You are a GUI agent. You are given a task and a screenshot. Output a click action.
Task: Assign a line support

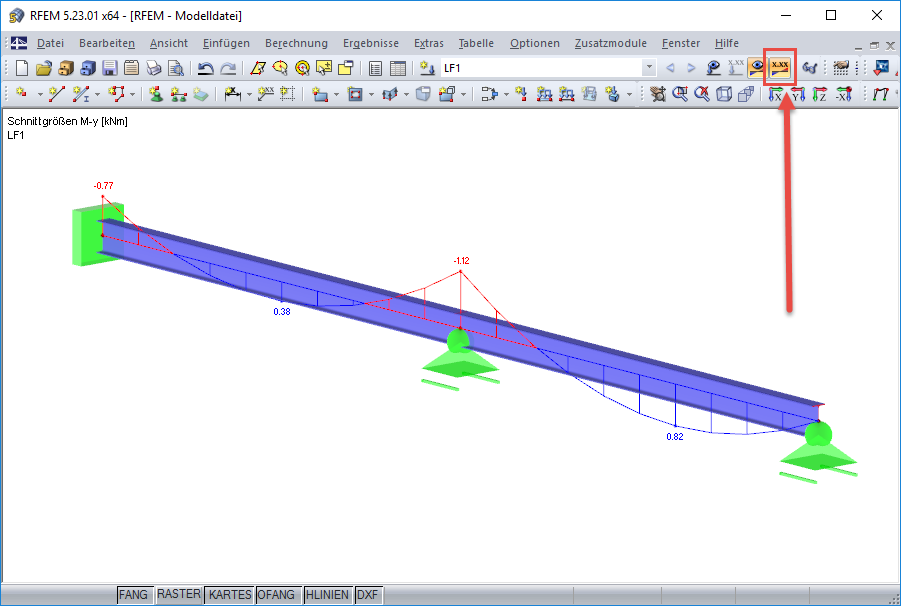[x=178, y=94]
